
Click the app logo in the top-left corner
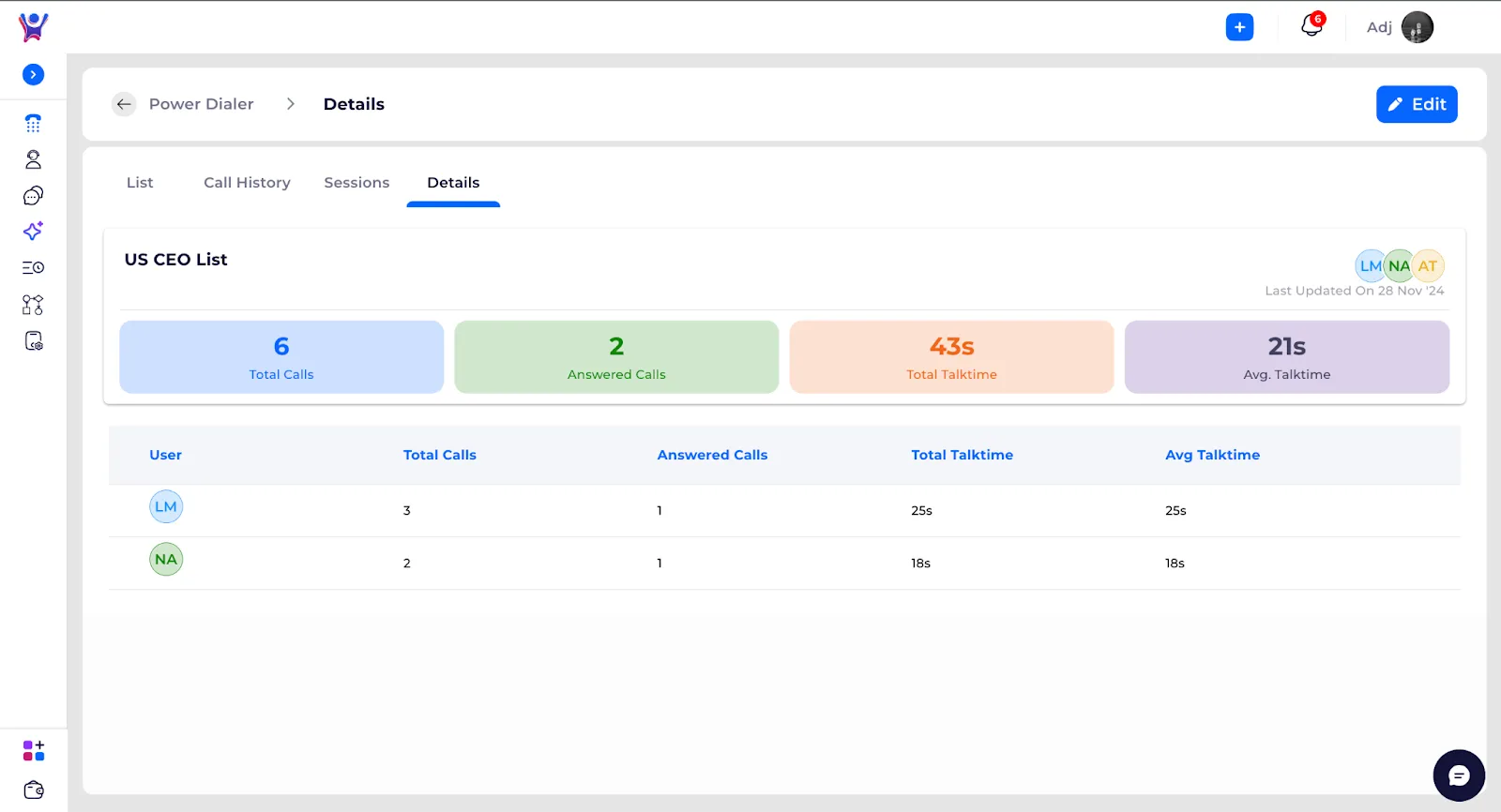[33, 27]
